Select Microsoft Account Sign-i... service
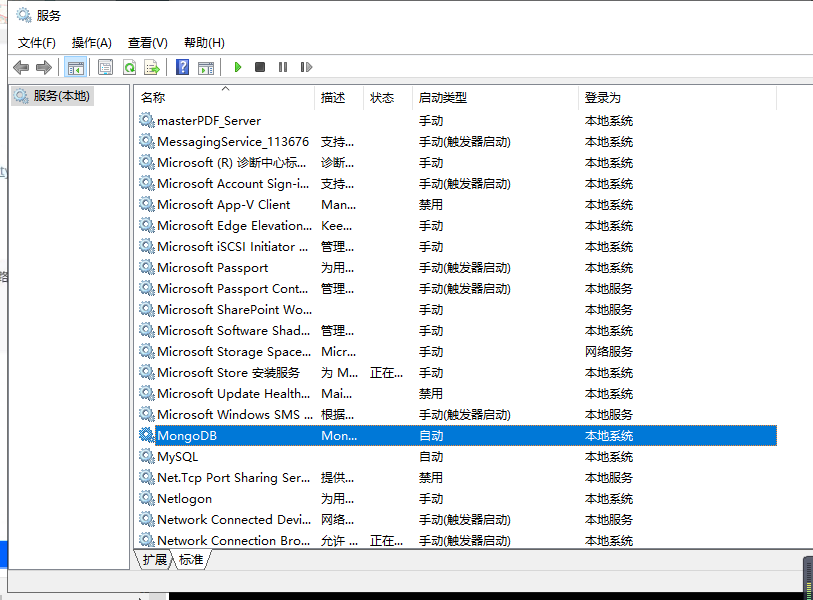 (233, 184)
